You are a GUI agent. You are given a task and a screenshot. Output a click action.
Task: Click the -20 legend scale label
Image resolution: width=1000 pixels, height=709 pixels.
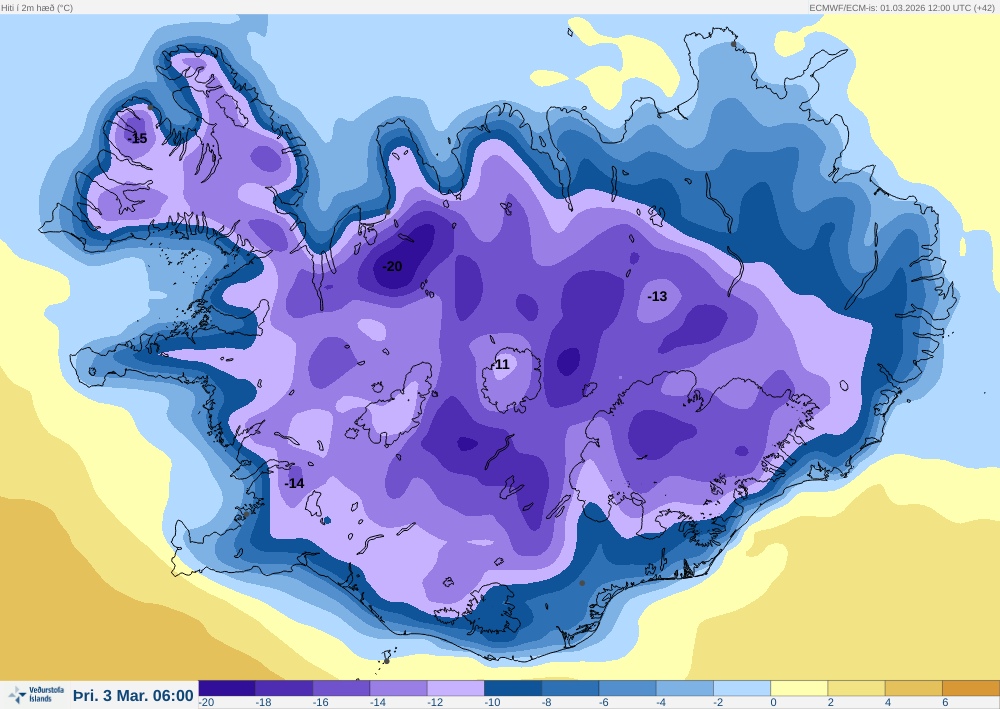pyautogui.click(x=207, y=703)
